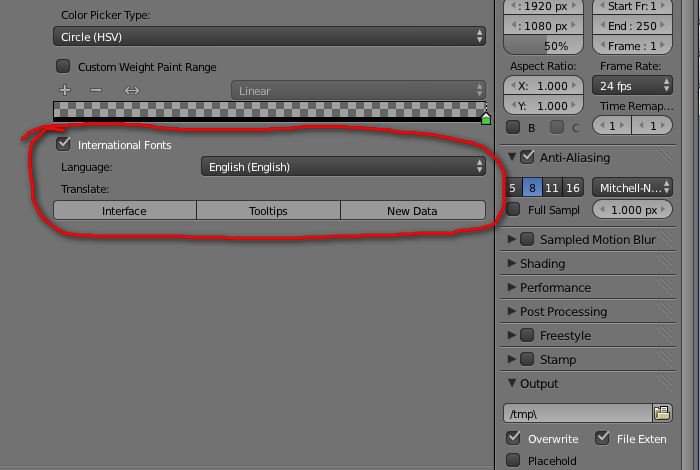This screenshot has width=700, height=470.
Task: Open the Color Picker Type dropdown
Action: (269, 36)
